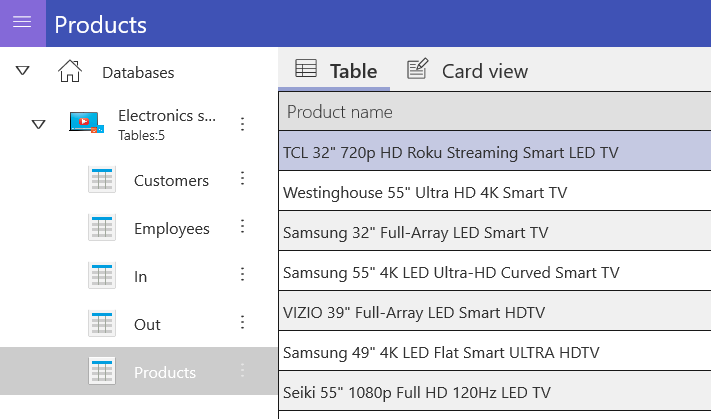The height and width of the screenshot is (419, 711).
Task: Select the VIZIO 39" Full-Array LED row
Action: coord(495,312)
